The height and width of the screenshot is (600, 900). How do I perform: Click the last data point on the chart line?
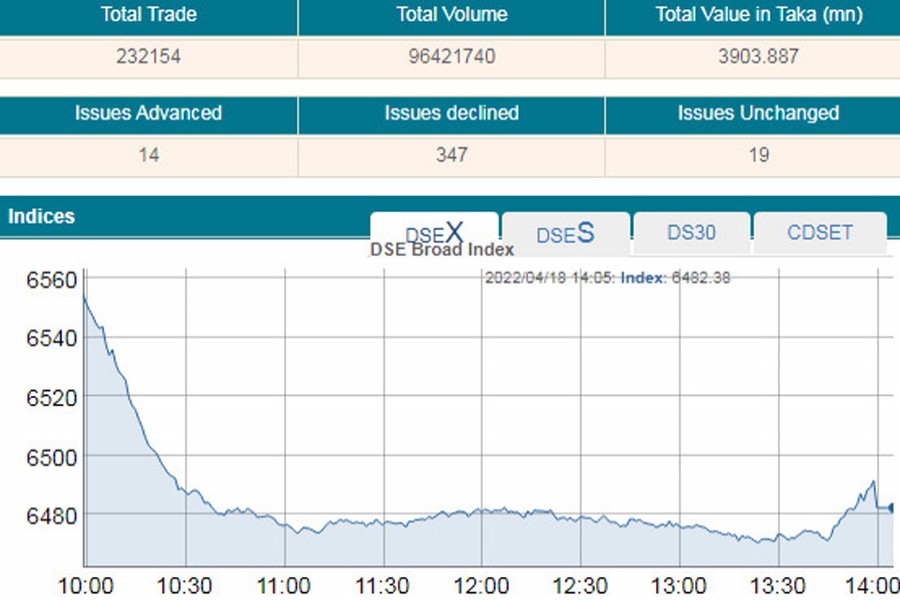pos(891,508)
